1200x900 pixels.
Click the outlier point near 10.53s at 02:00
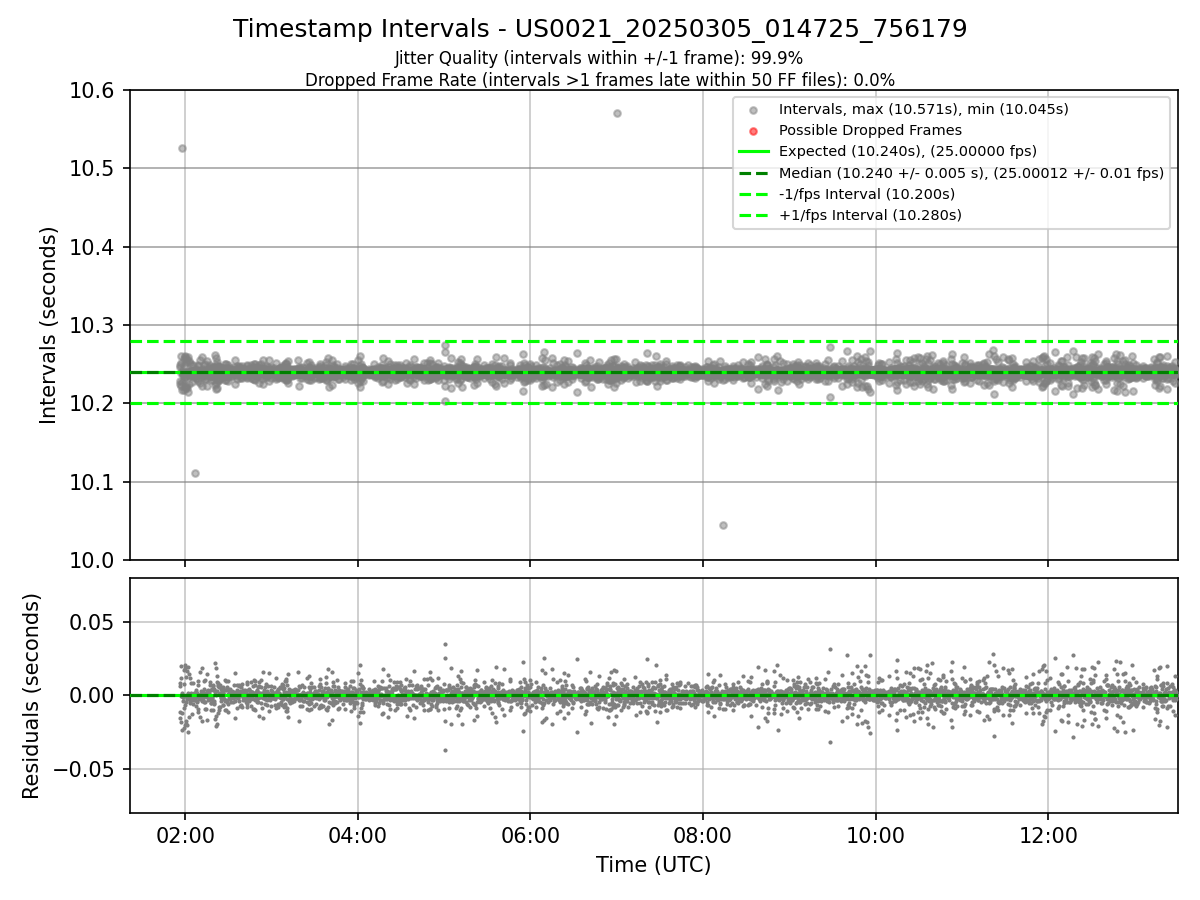click(x=182, y=148)
